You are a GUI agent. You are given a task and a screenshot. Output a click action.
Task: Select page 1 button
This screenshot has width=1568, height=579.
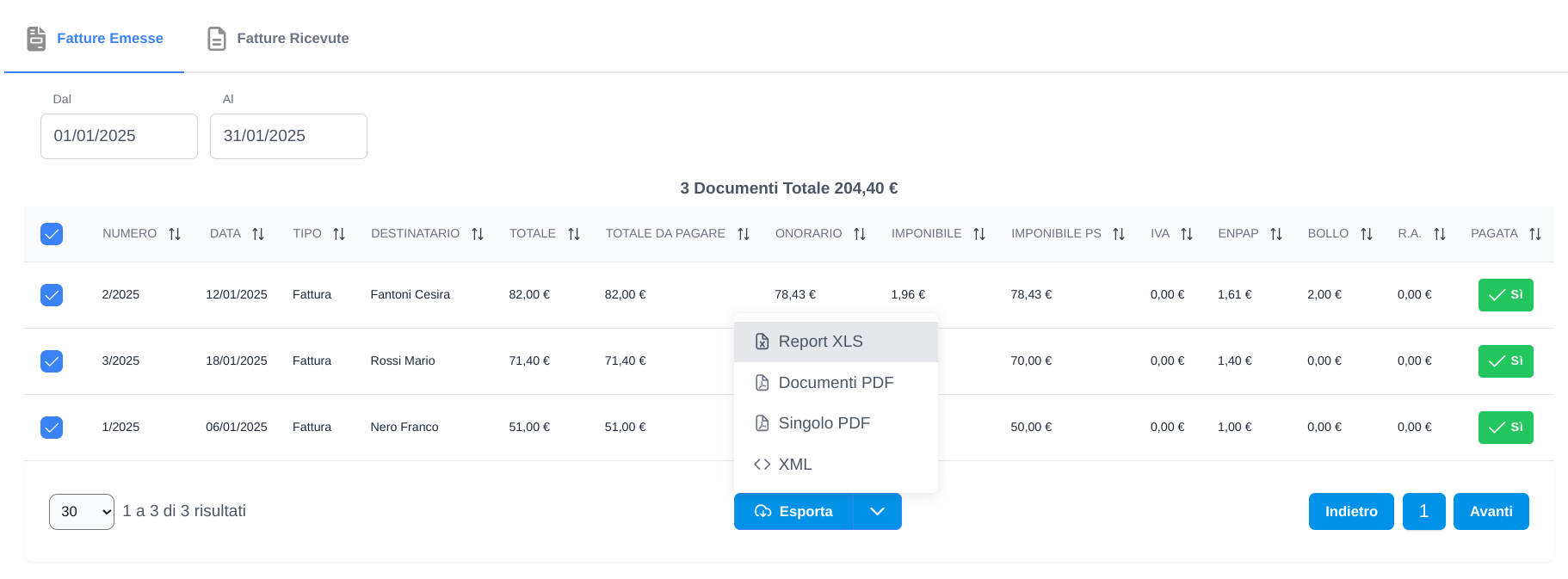1424,511
